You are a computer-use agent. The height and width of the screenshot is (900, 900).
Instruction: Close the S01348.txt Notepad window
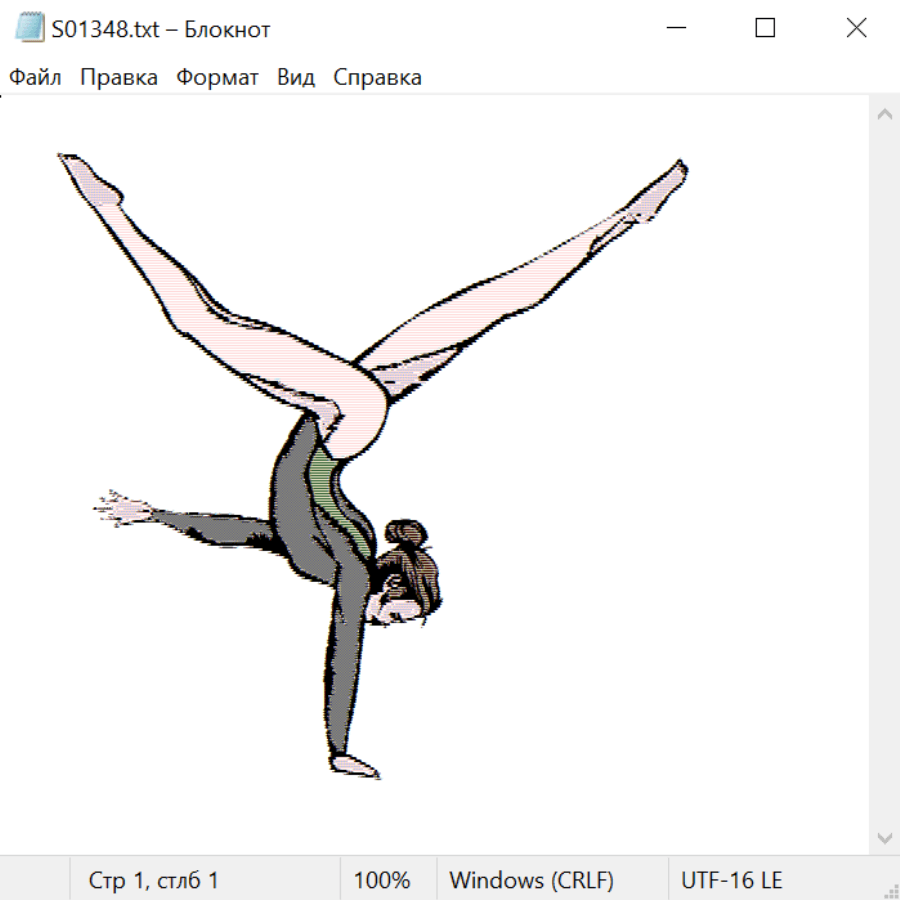[856, 28]
